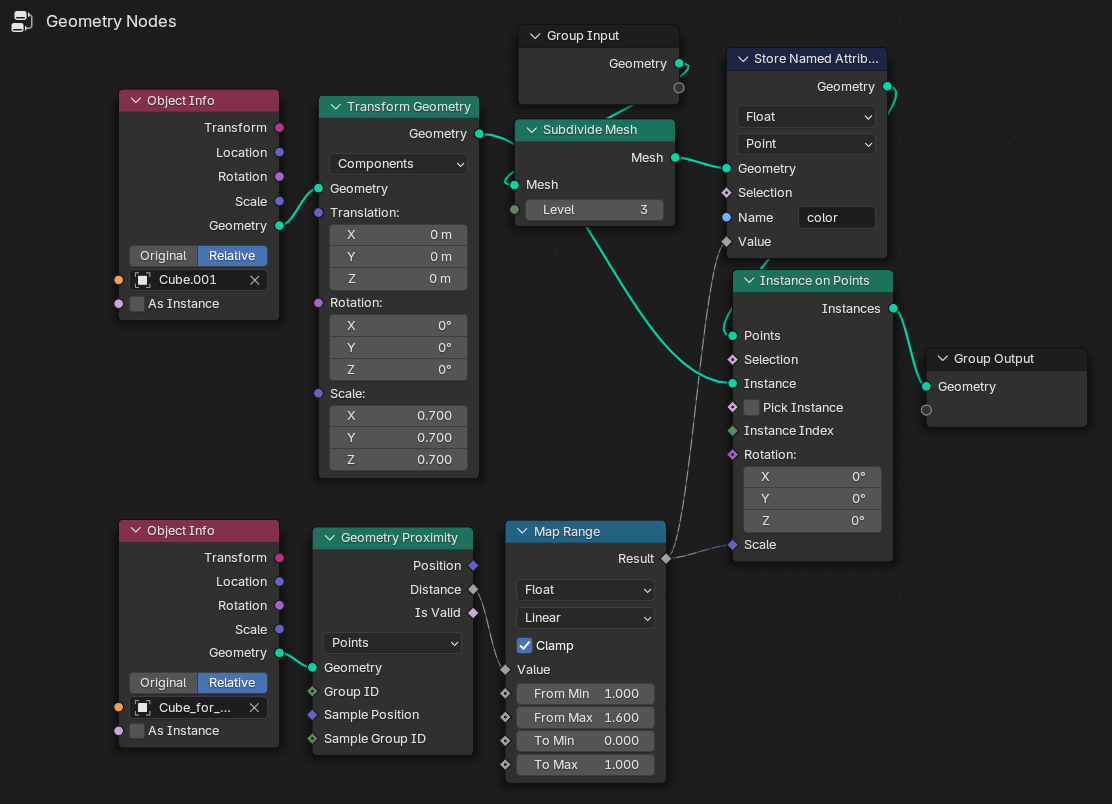Click the Cube.001 object type icon

click(x=143, y=280)
